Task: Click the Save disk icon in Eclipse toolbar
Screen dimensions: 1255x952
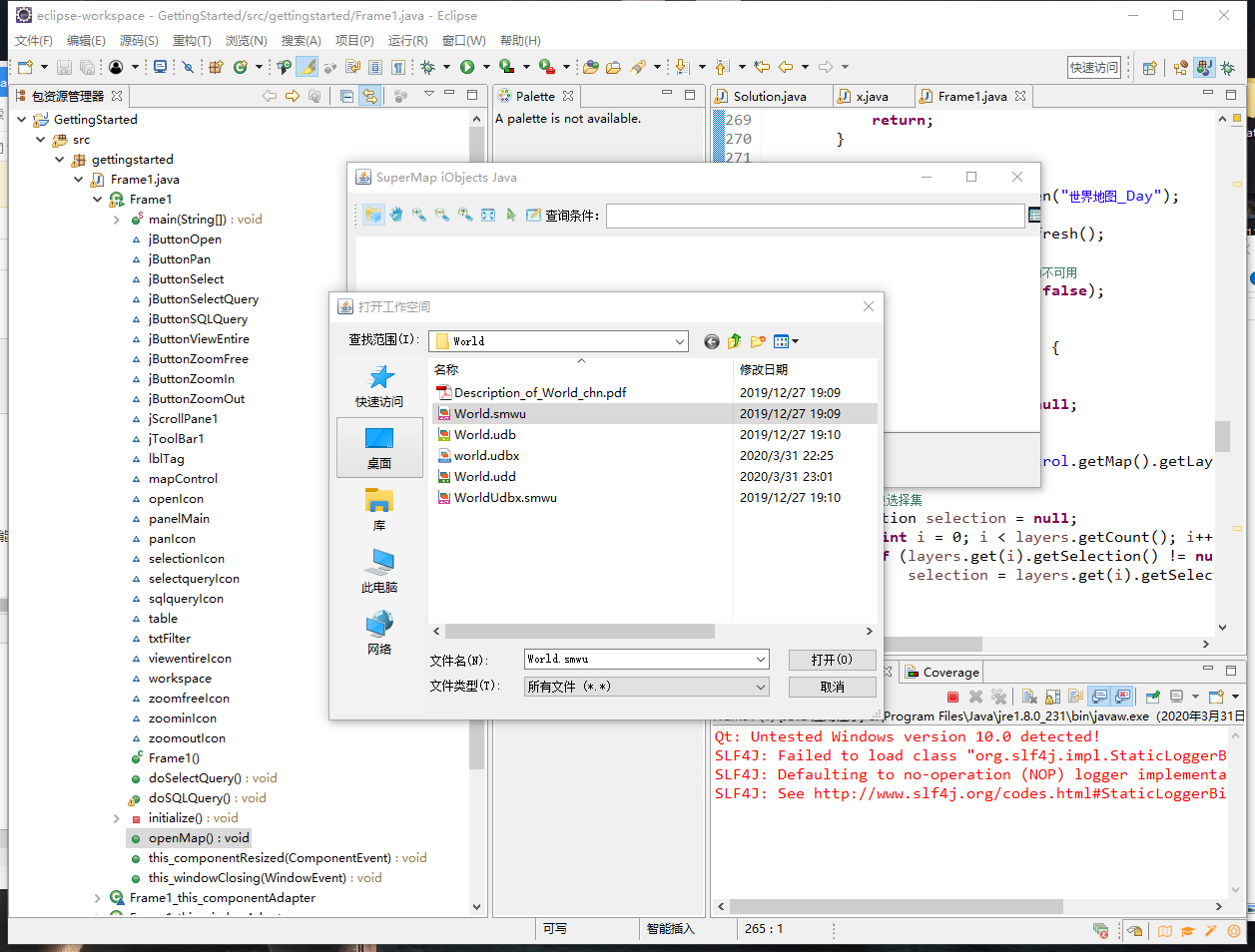Action: 64,67
